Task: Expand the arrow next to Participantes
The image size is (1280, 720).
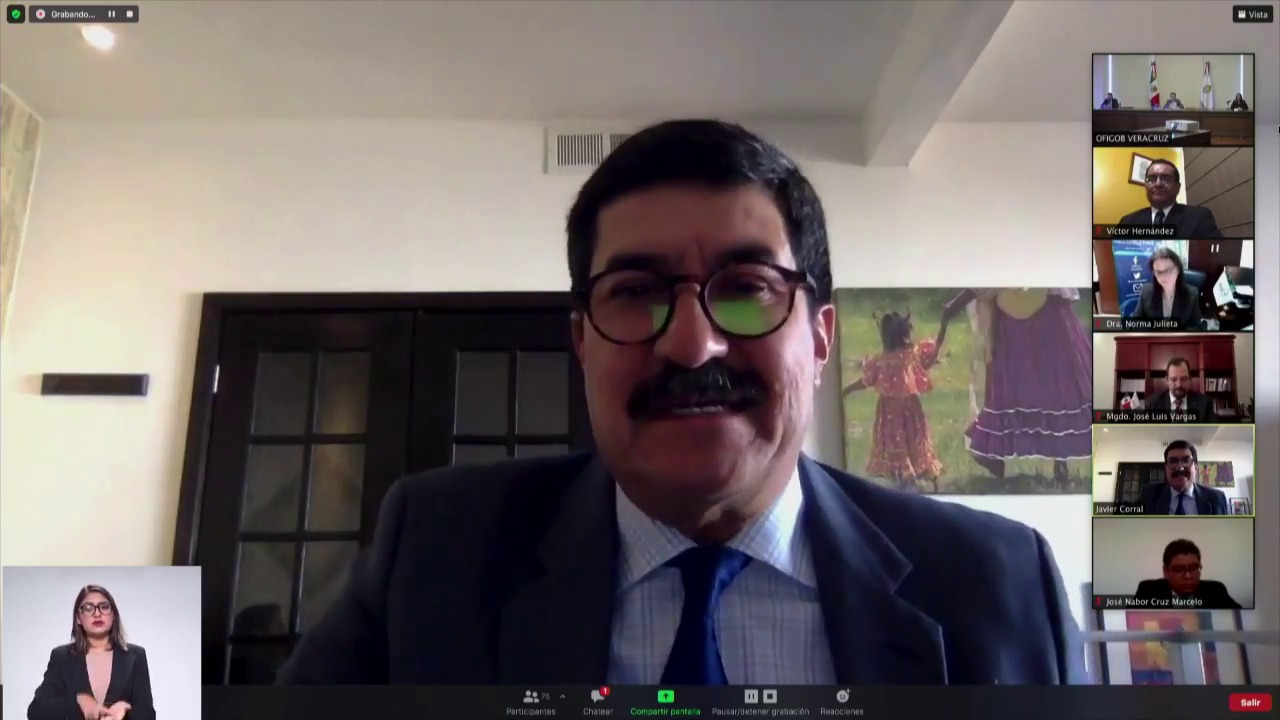Action: [x=562, y=696]
